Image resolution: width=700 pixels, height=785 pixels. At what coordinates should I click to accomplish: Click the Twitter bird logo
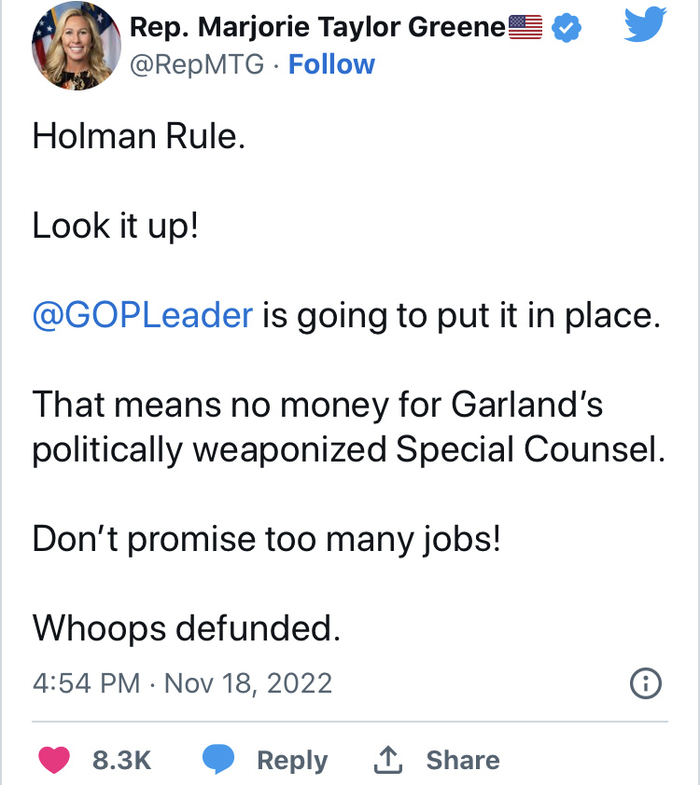point(646,26)
